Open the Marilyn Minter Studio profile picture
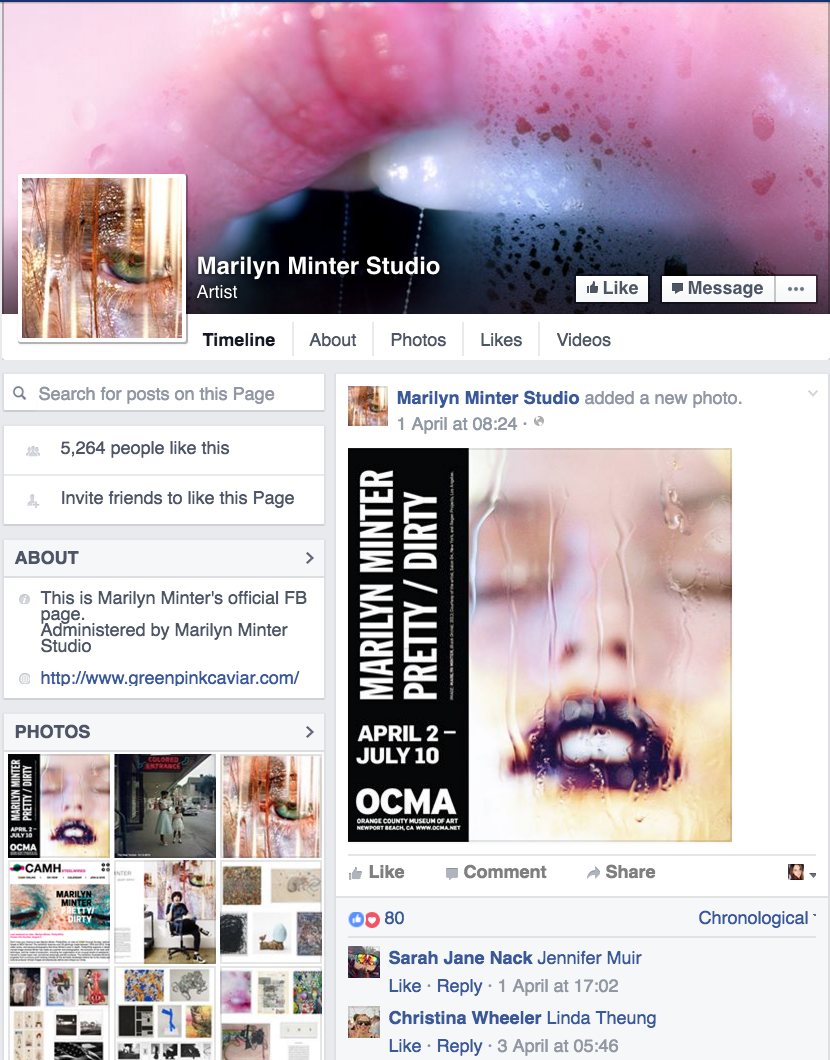 pos(102,258)
